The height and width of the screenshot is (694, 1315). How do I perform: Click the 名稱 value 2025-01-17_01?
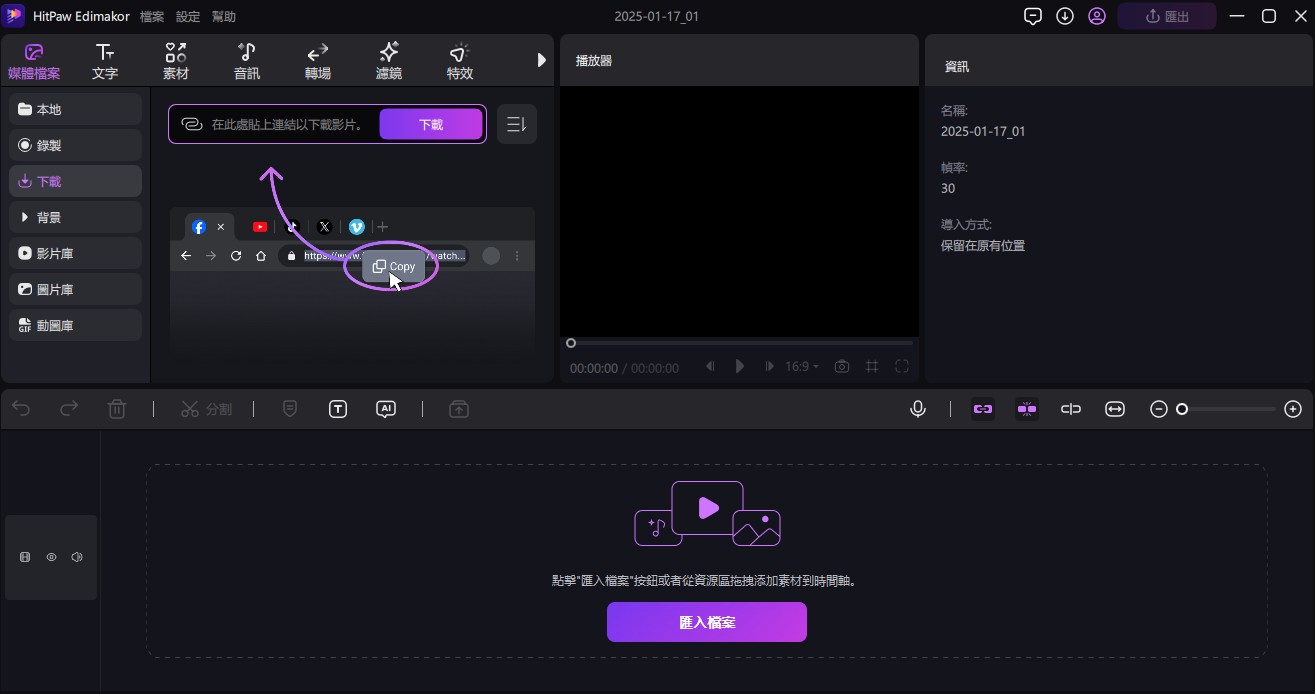click(983, 131)
